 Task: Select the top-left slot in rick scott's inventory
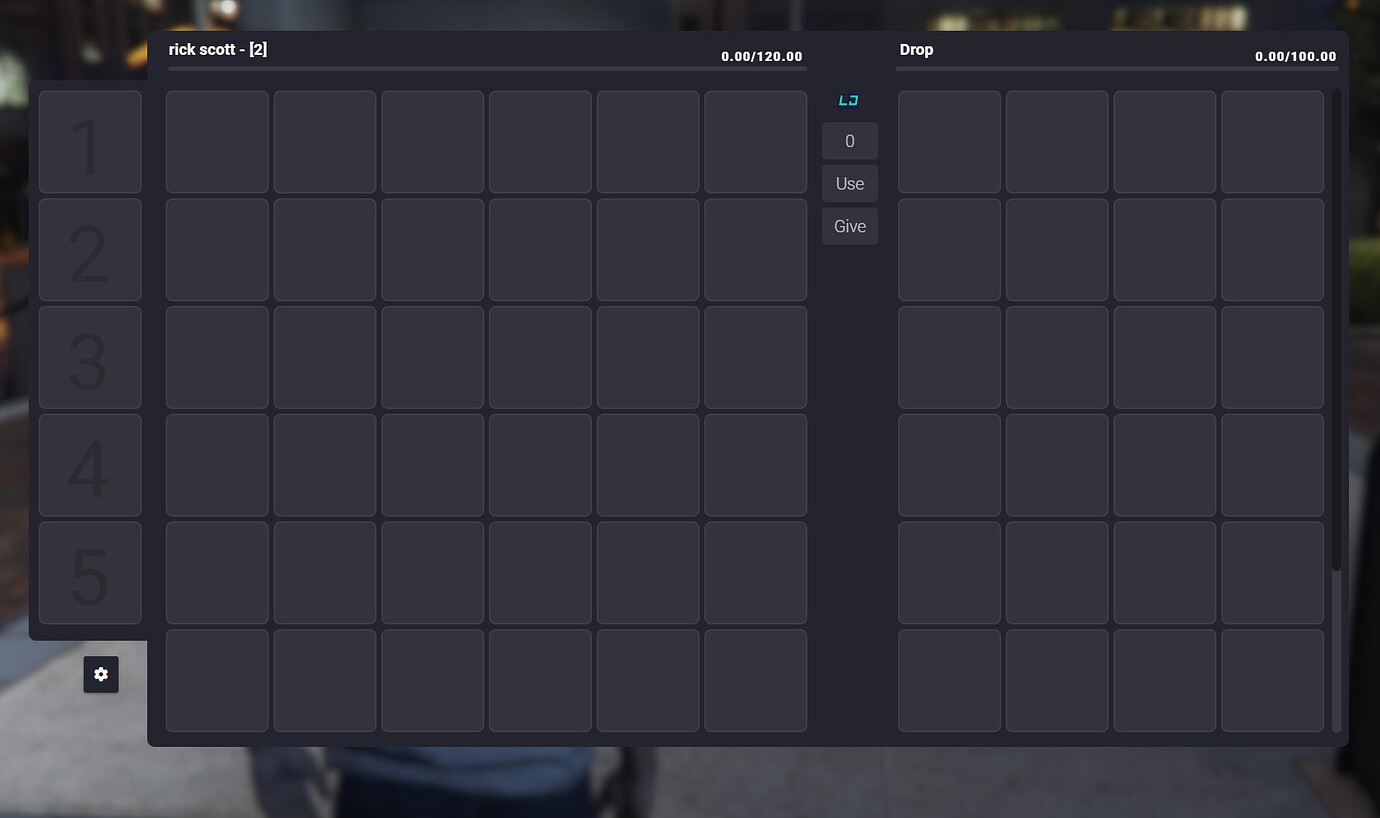click(217, 142)
